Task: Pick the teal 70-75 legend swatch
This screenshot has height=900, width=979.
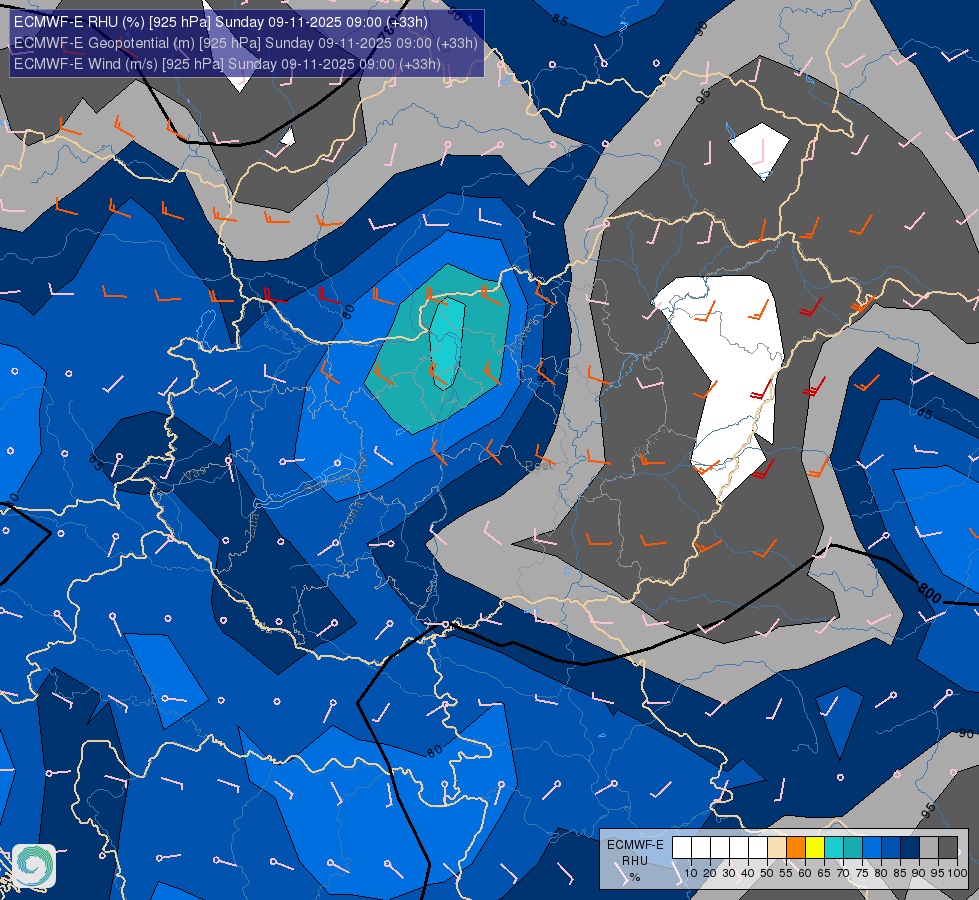Action: 853,848
